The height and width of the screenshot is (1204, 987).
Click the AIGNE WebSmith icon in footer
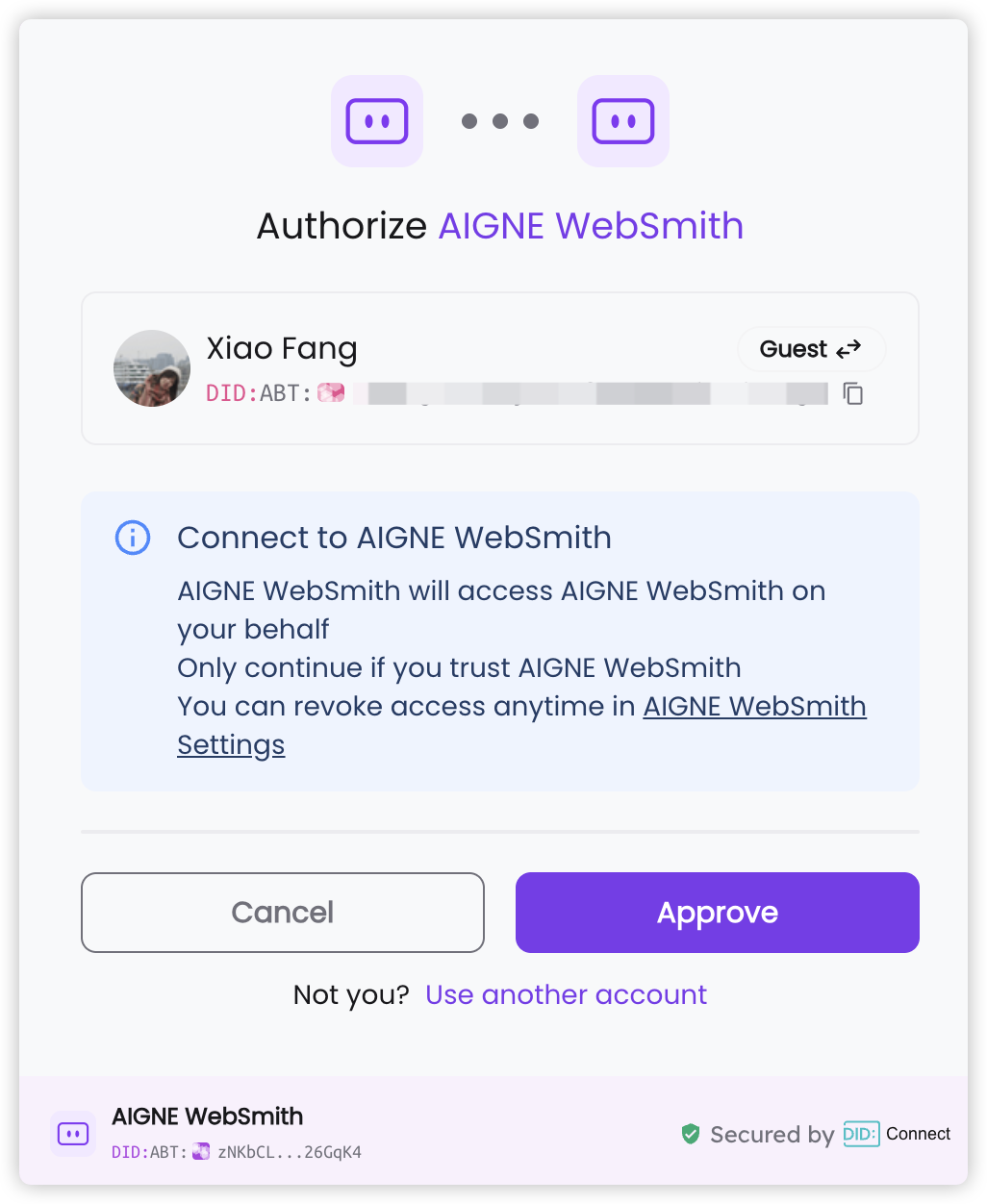(73, 1134)
